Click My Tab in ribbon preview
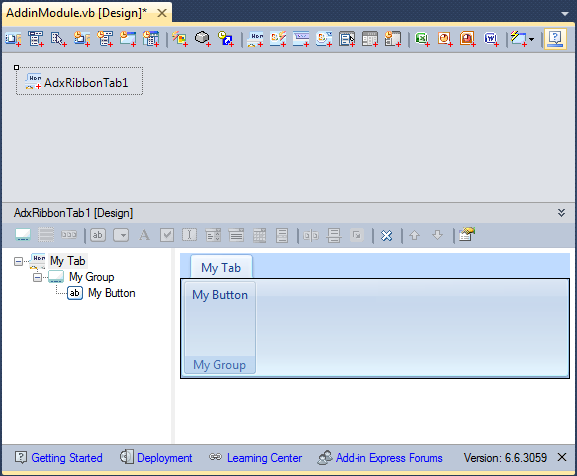Image resolution: width=577 pixels, height=476 pixels. (221, 267)
